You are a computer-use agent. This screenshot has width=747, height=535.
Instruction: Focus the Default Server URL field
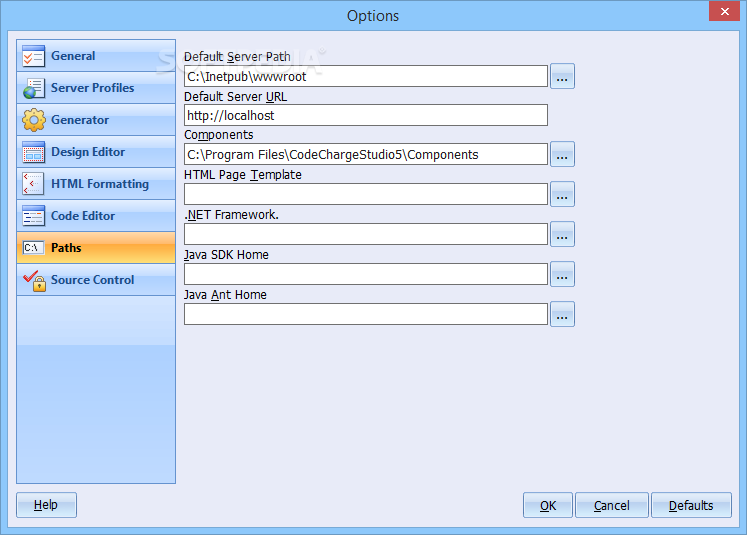coord(365,115)
